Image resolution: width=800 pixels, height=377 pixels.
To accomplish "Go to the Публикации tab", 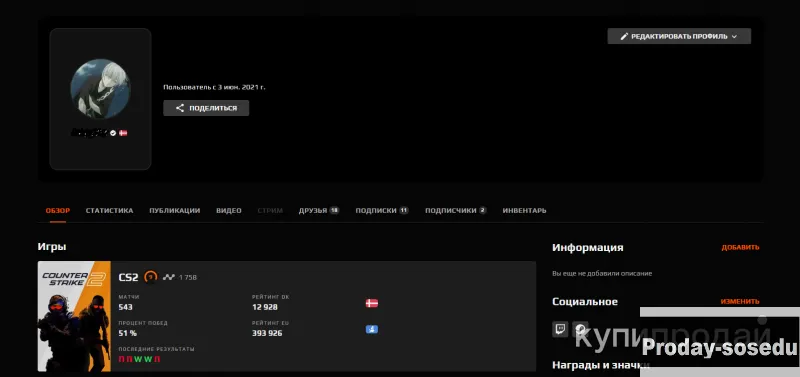I will coord(174,211).
